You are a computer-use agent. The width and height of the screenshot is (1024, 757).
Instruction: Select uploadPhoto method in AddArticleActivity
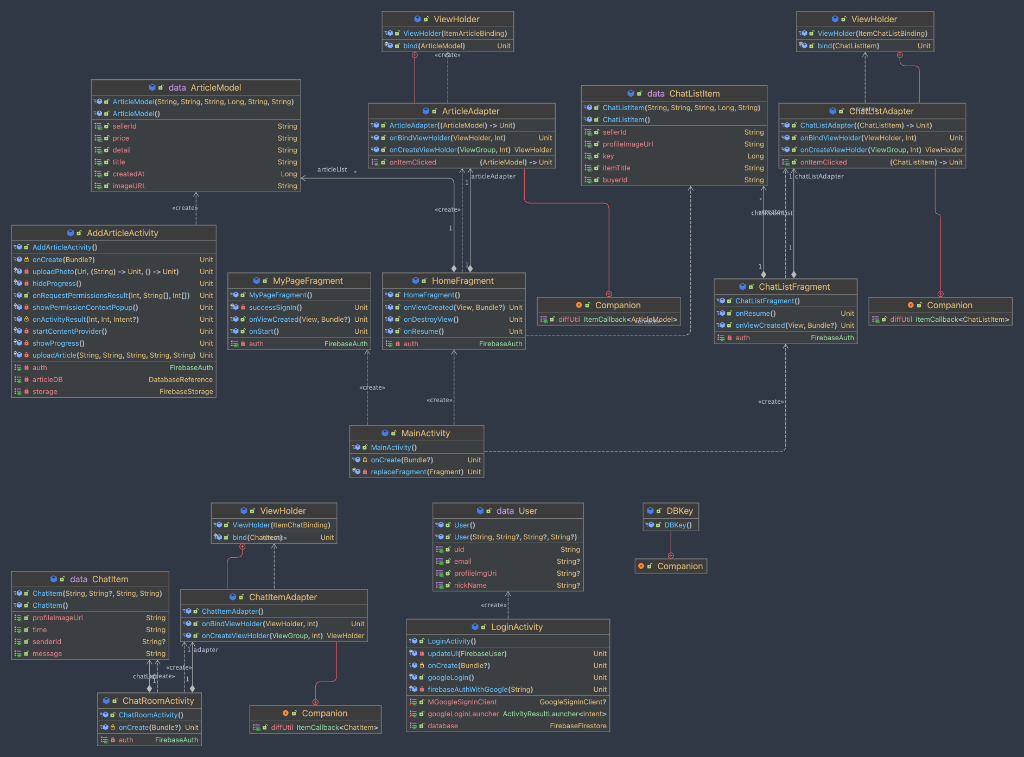[114, 272]
